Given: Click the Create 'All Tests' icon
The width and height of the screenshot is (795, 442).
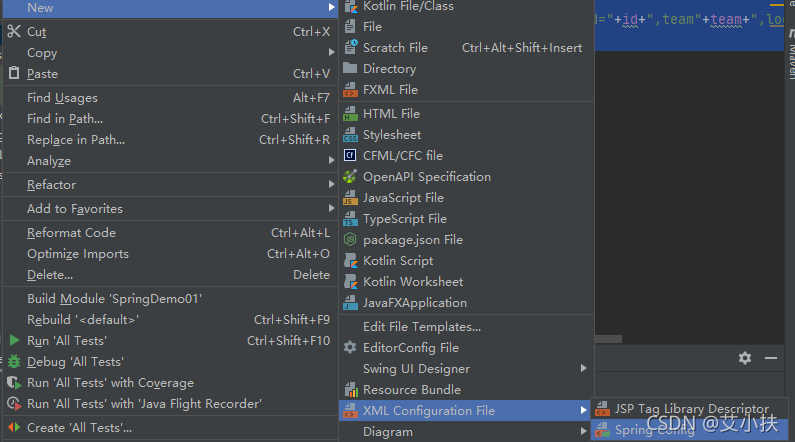Looking at the screenshot, I should (x=14, y=427).
